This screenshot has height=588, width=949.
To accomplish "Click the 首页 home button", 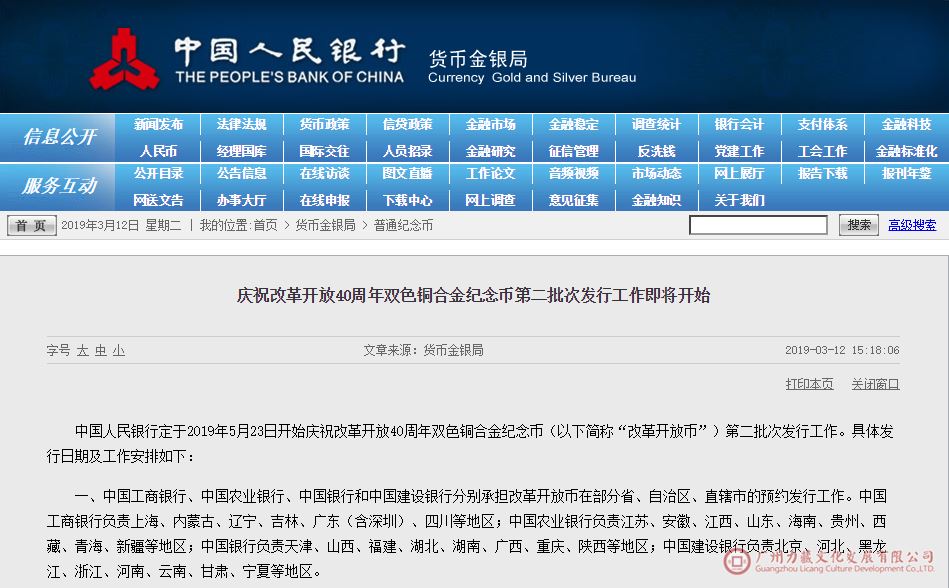I will (x=32, y=226).
